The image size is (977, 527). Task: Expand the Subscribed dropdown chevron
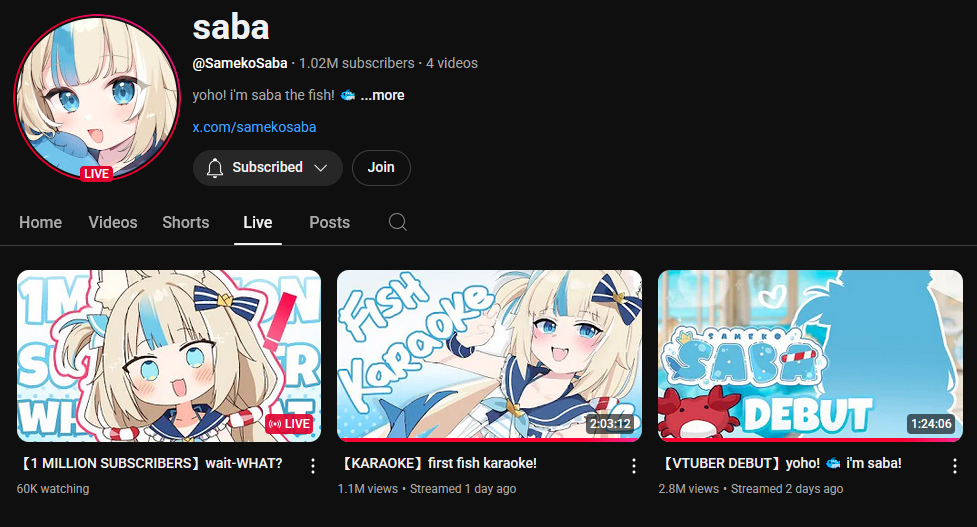(321, 168)
